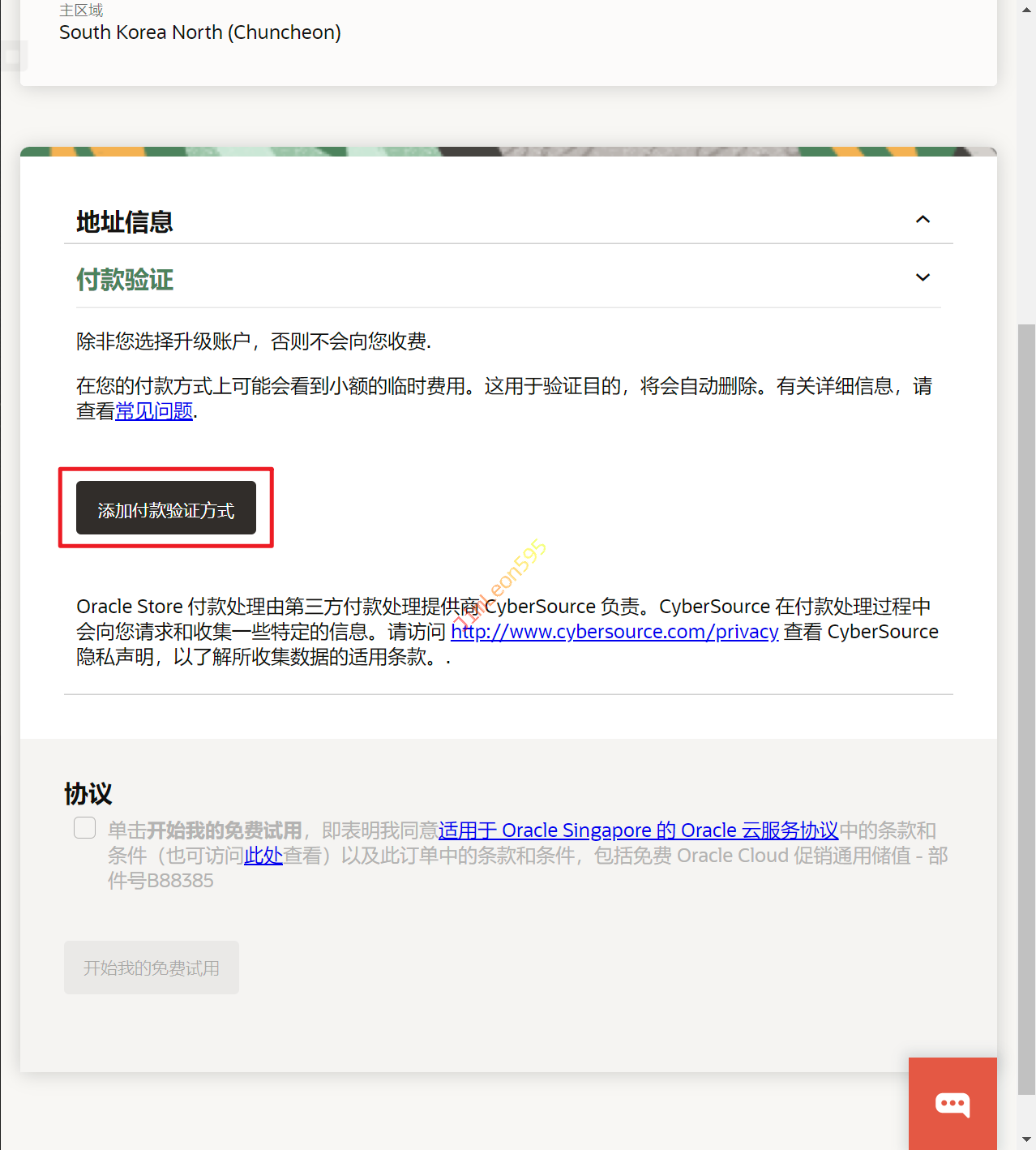This screenshot has height=1150, width=1036.
Task: Collapse 地址信息 using its chevron
Action: point(923,220)
